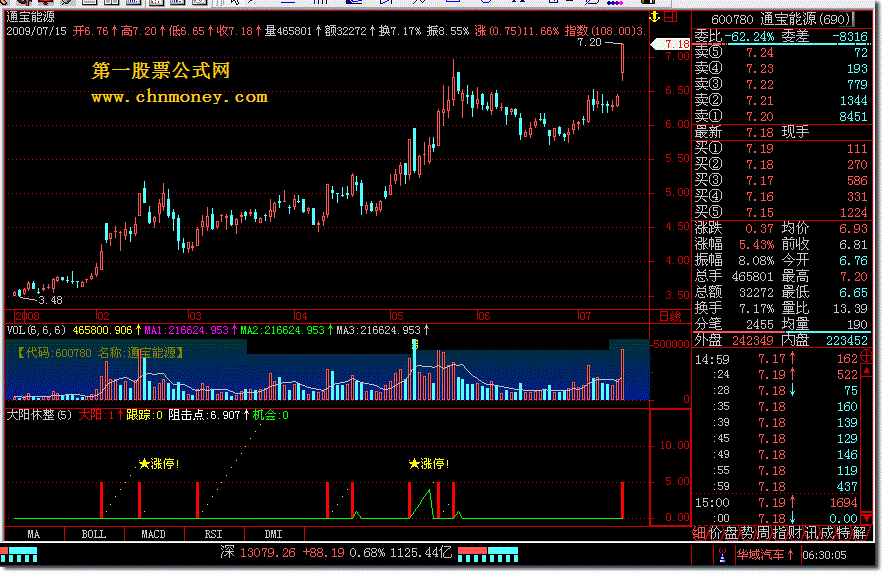Click the 06:30:05 clock in status bar

(825, 555)
